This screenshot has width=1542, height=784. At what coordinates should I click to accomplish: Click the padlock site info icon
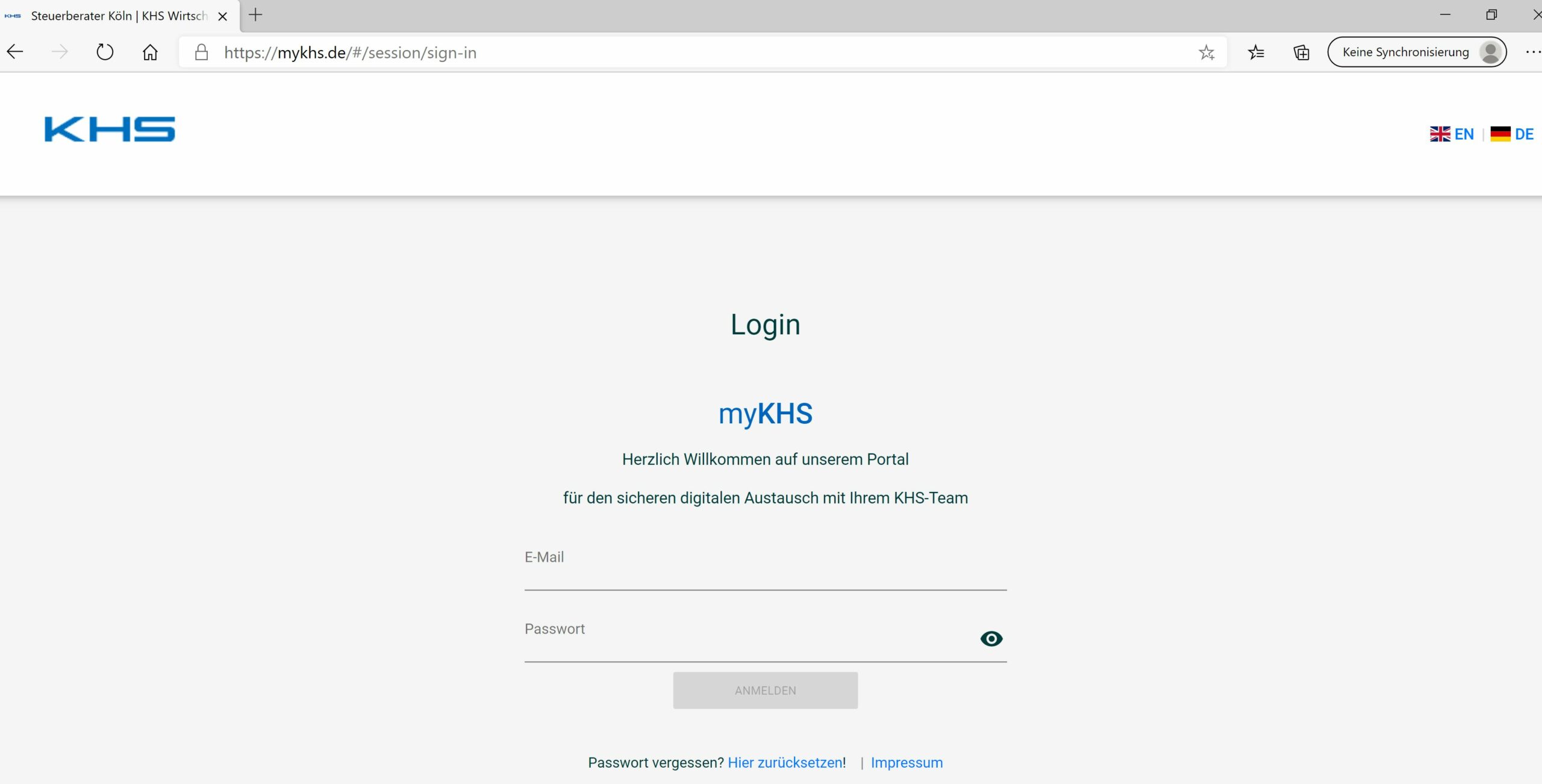(x=202, y=52)
